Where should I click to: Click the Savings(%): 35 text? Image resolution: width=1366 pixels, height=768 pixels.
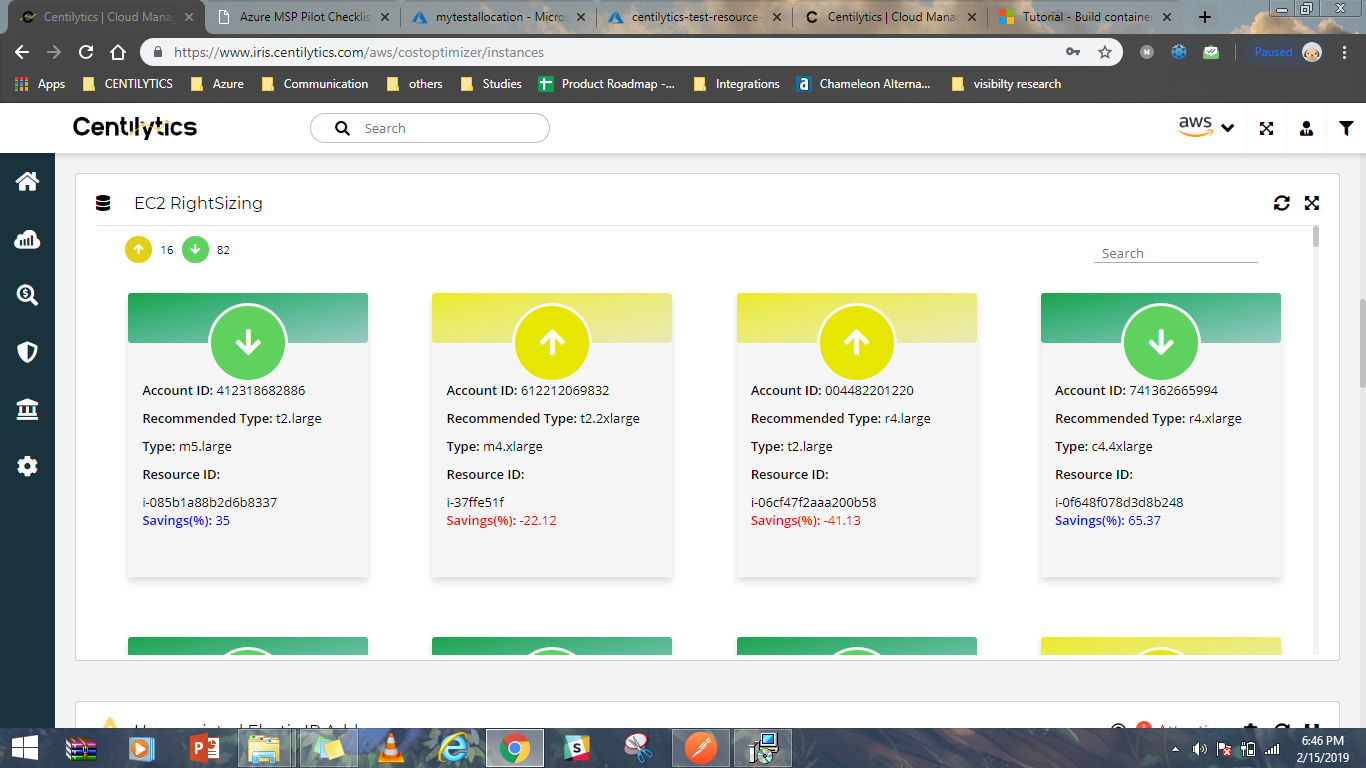coord(186,520)
